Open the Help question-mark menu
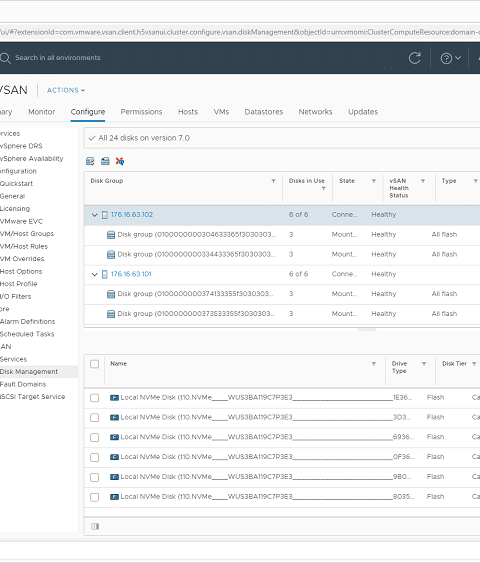 point(450,58)
